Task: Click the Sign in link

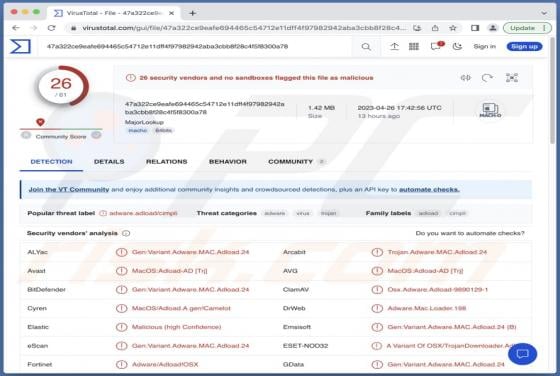Action: pyautogui.click(x=484, y=46)
